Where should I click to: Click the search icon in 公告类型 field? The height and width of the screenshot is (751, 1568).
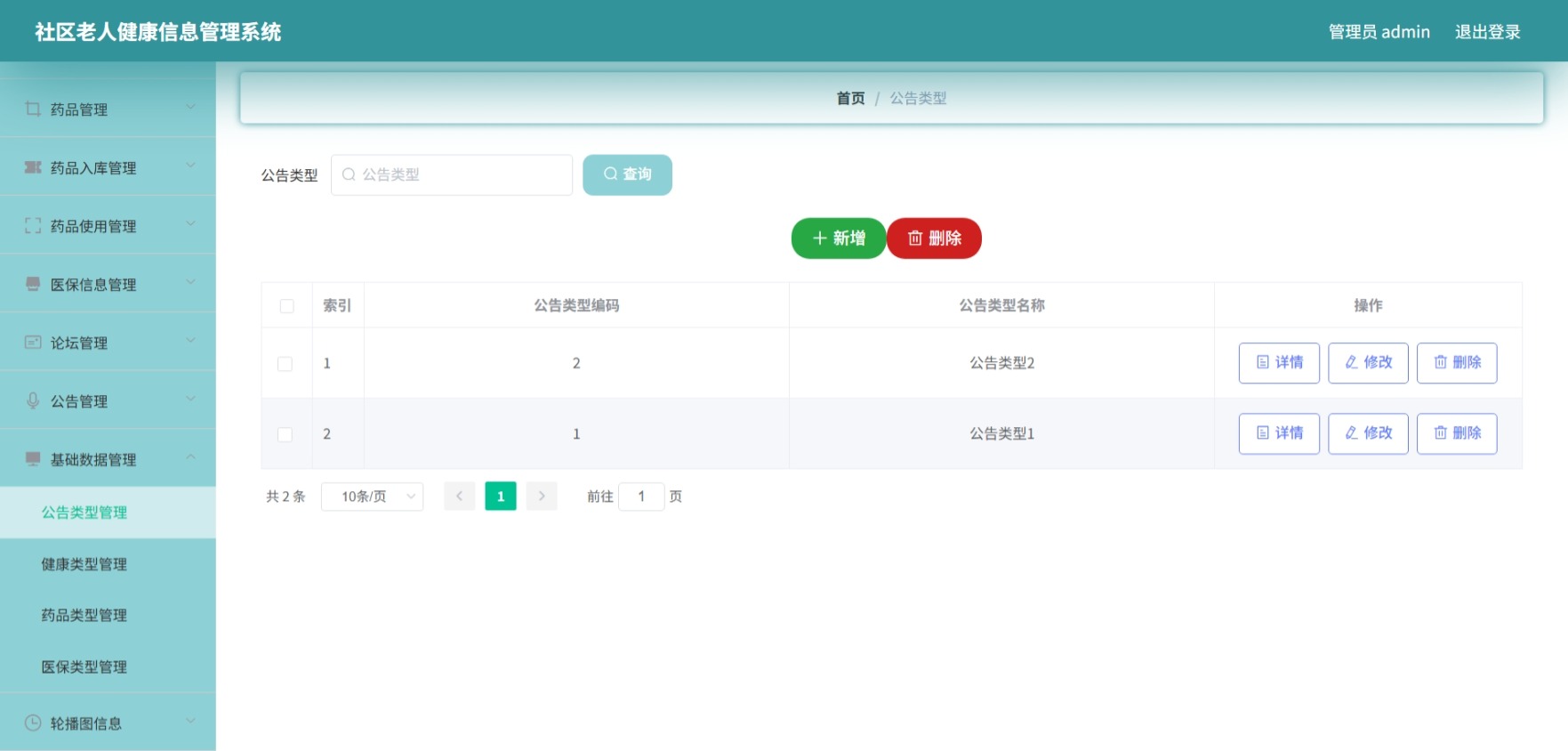pyautogui.click(x=349, y=174)
